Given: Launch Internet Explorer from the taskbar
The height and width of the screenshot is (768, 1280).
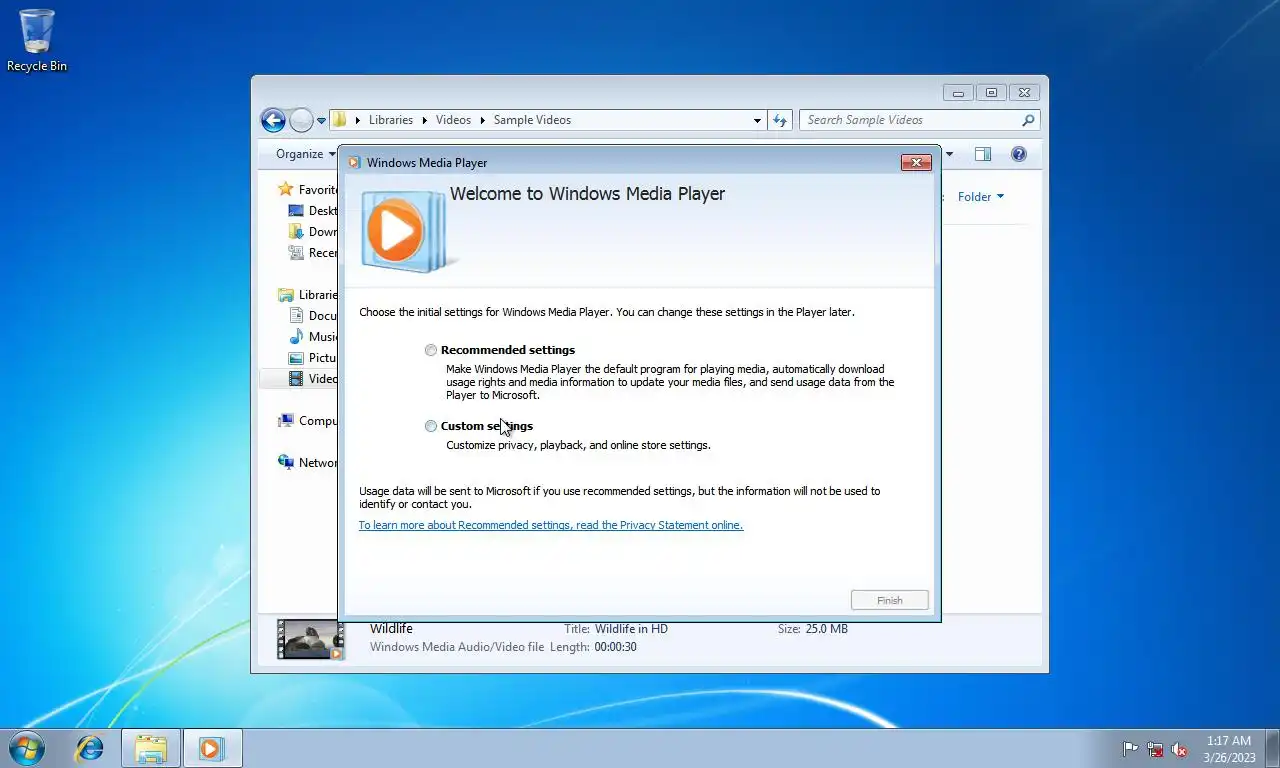Looking at the screenshot, I should (90, 748).
